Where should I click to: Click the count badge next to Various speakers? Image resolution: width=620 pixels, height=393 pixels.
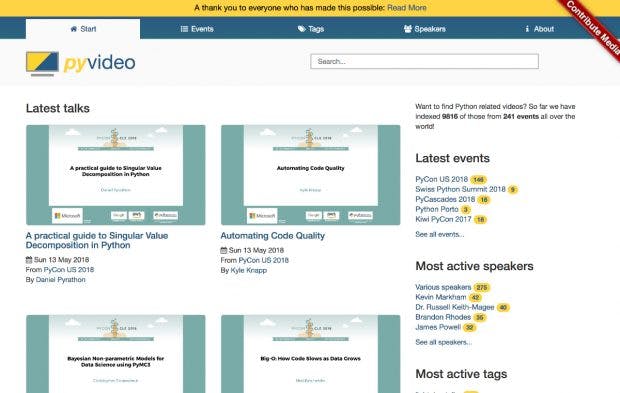click(482, 287)
